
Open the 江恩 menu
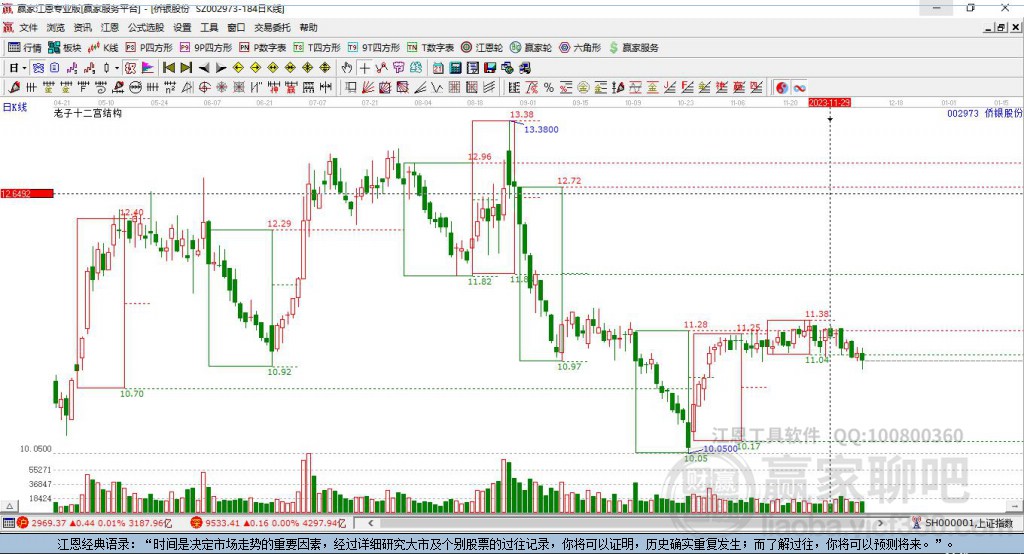click(x=110, y=27)
